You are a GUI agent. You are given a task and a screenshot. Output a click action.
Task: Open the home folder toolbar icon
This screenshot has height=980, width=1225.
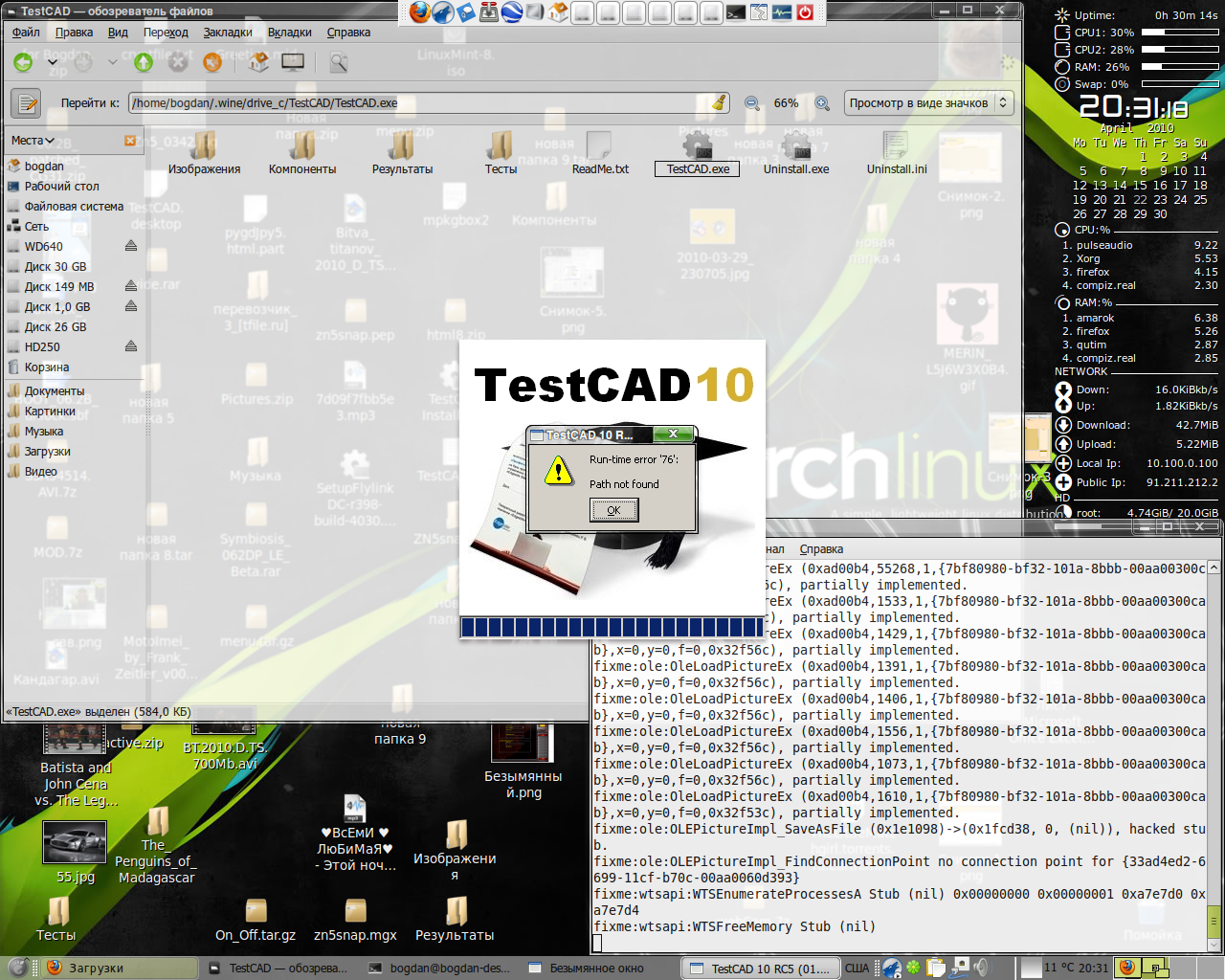coord(258,62)
